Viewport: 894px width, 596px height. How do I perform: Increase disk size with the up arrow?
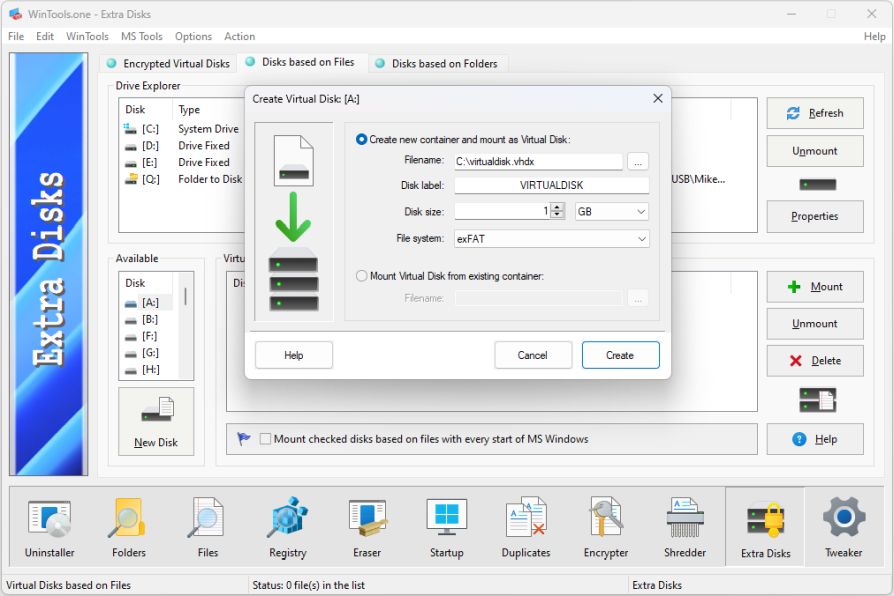click(x=558, y=206)
